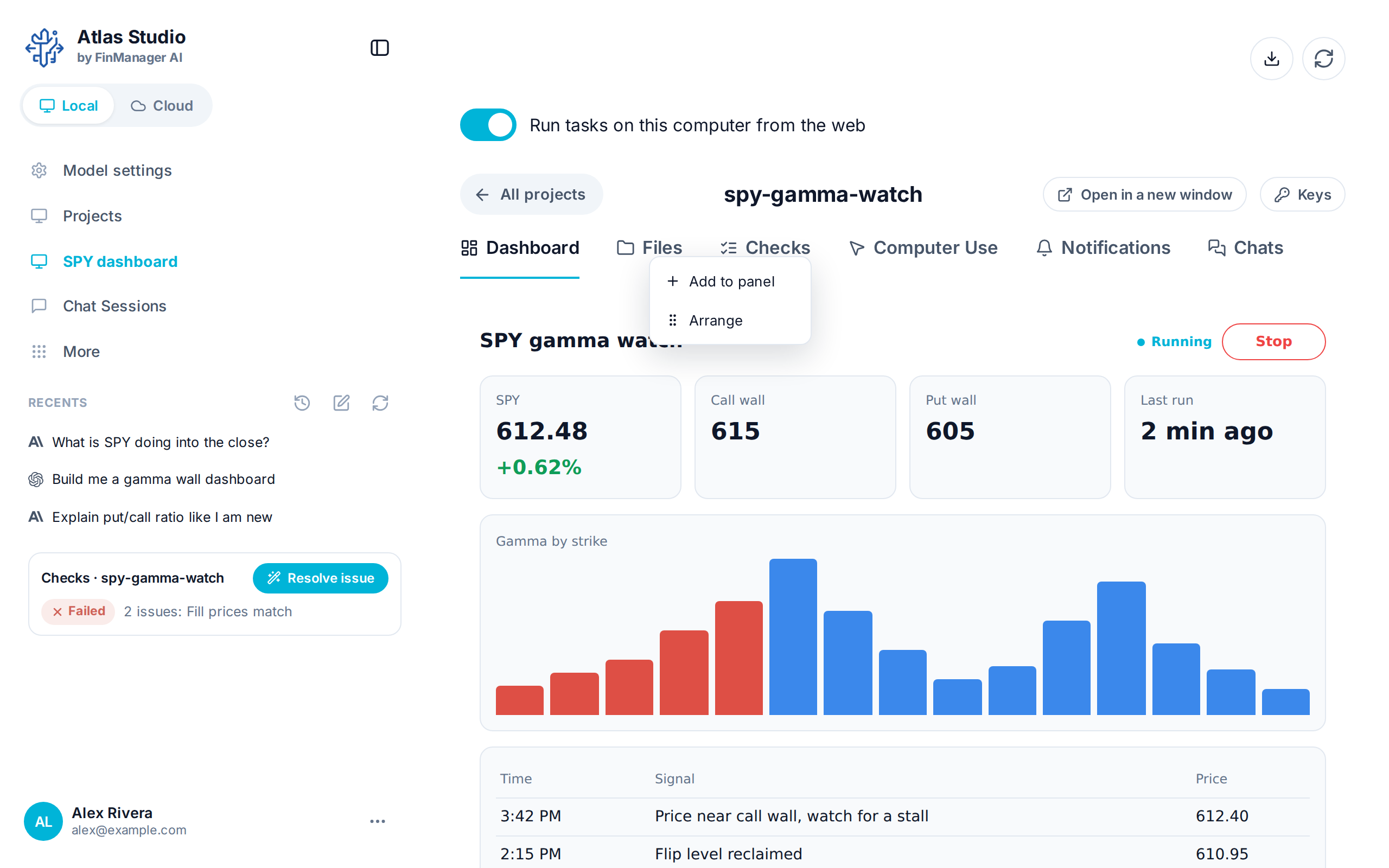Image resolution: width=1389 pixels, height=868 pixels.
Task: Open the Chats tab
Action: (x=1246, y=248)
